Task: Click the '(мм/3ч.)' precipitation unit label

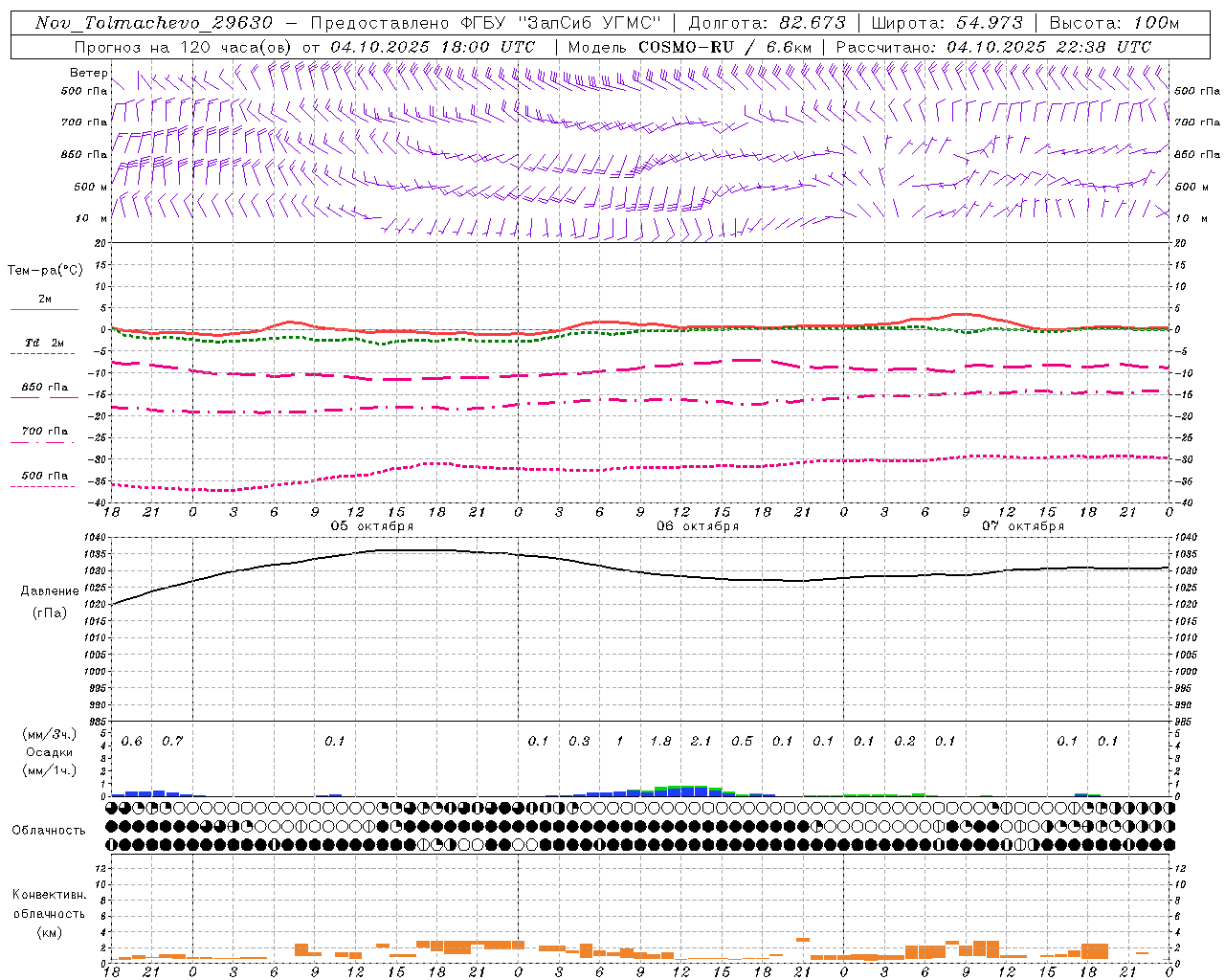Action: (x=50, y=735)
